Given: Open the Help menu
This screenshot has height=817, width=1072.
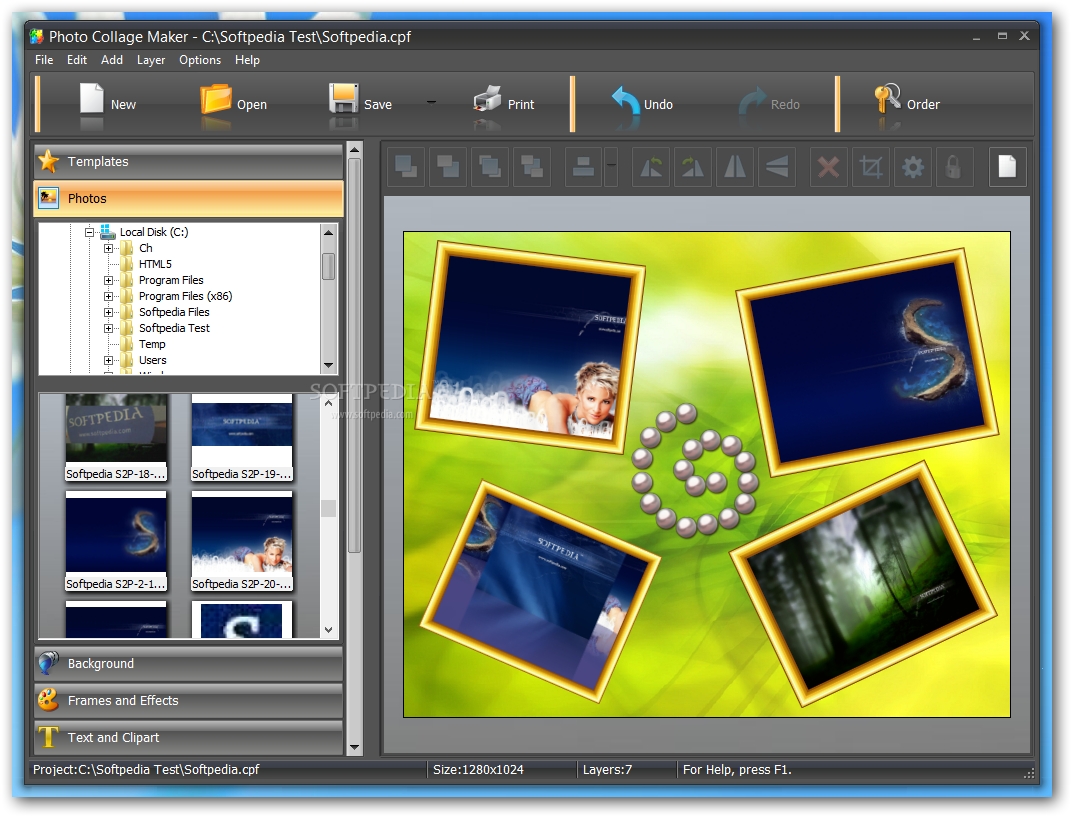Looking at the screenshot, I should click(247, 60).
